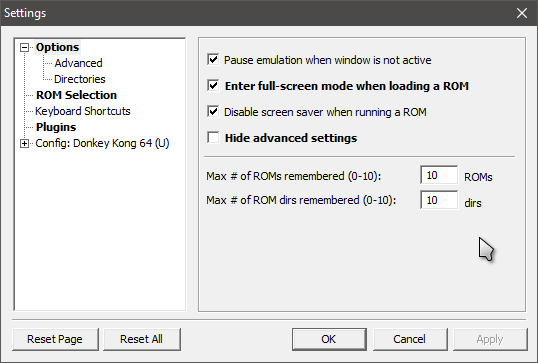The image size is (538, 363).
Task: Click the max ROMs remembered input field
Action: tap(439, 175)
